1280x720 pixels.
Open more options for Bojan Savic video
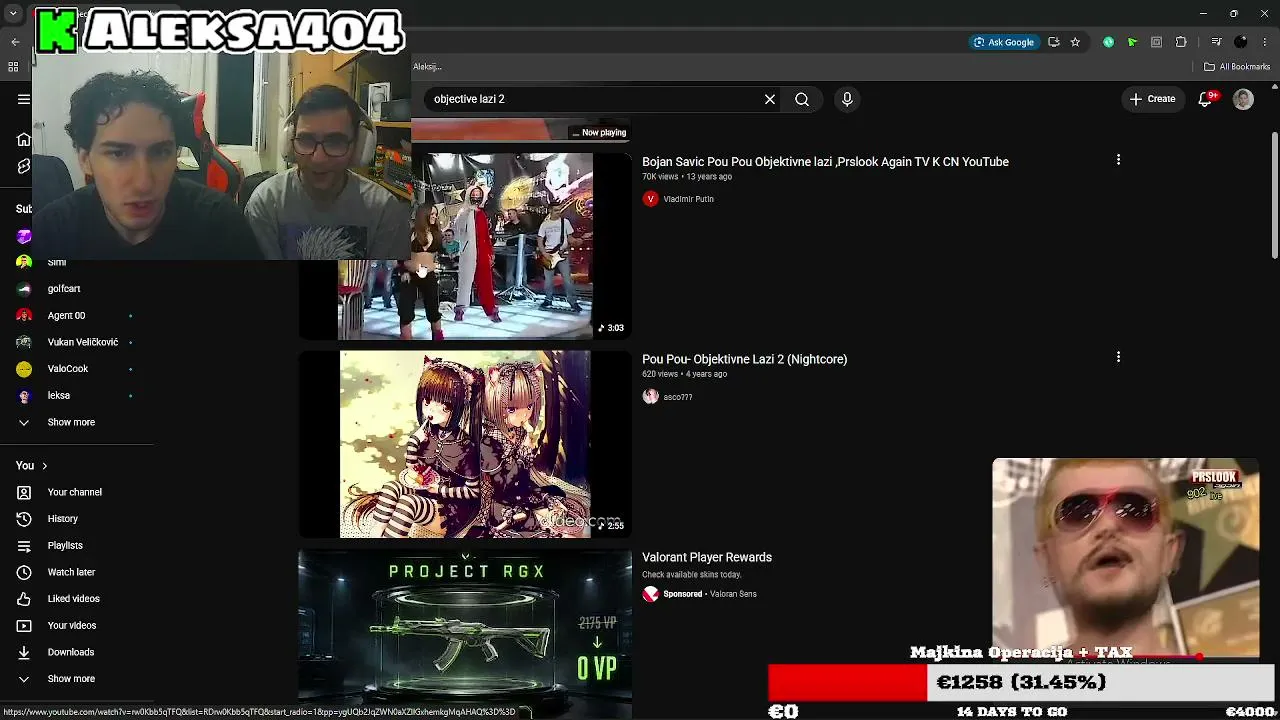[1118, 160]
